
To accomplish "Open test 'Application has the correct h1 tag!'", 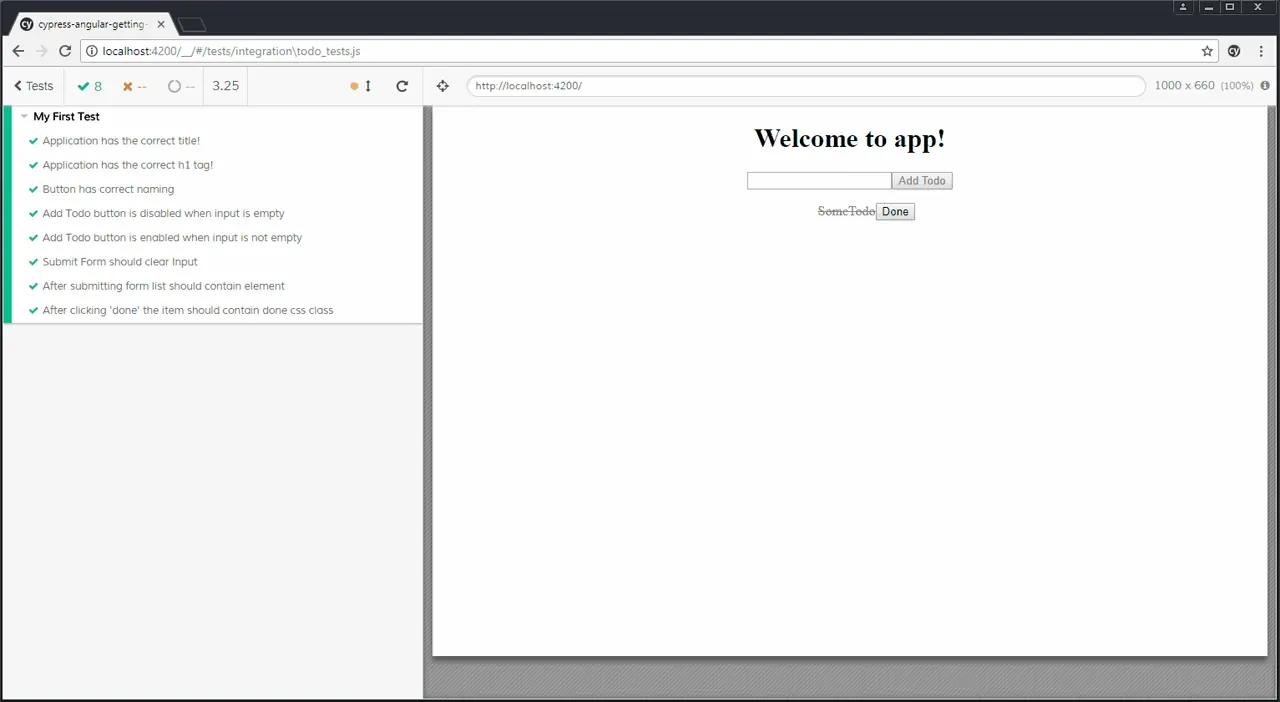I will [128, 165].
